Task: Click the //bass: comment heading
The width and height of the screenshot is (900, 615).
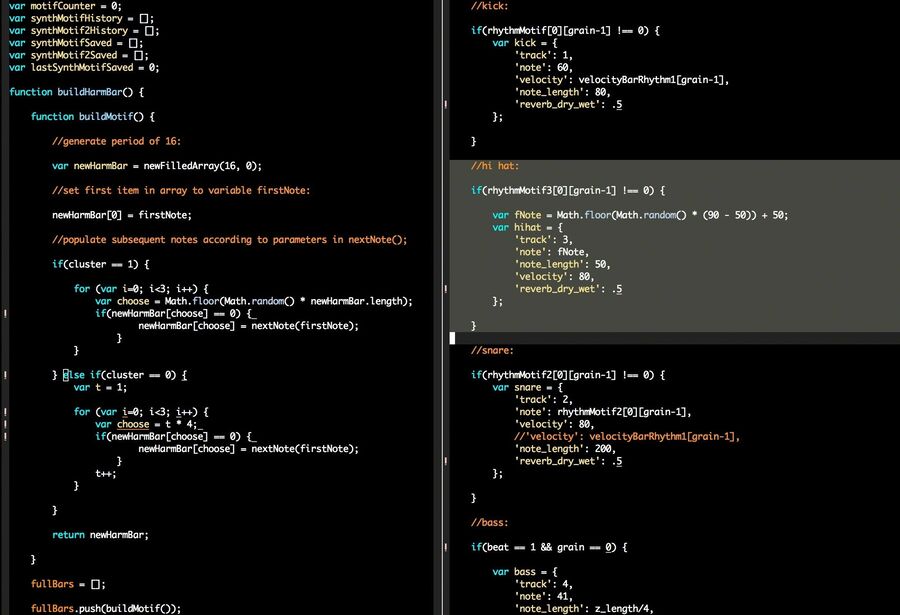Action: coord(486,522)
